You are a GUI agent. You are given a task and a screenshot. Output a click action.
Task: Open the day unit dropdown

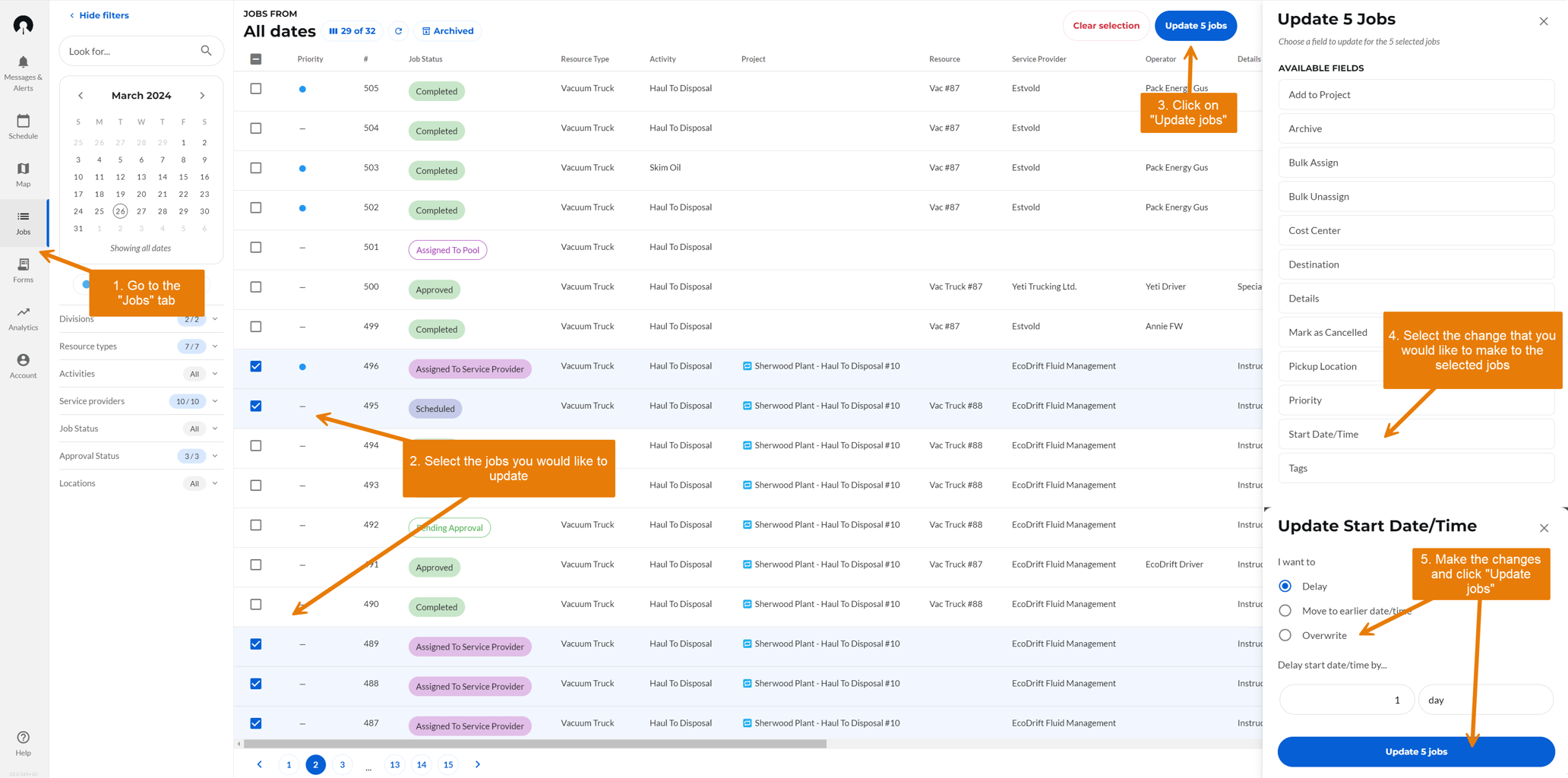[1486, 700]
